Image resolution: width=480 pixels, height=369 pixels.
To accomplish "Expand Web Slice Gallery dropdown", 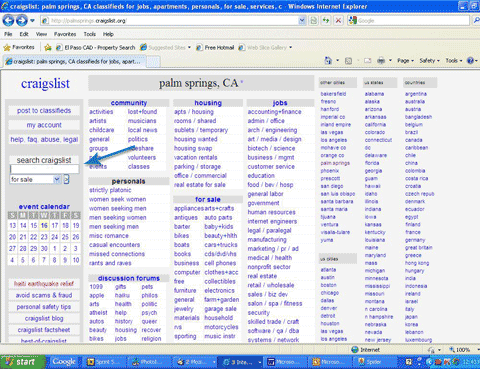I will click(291, 47).
